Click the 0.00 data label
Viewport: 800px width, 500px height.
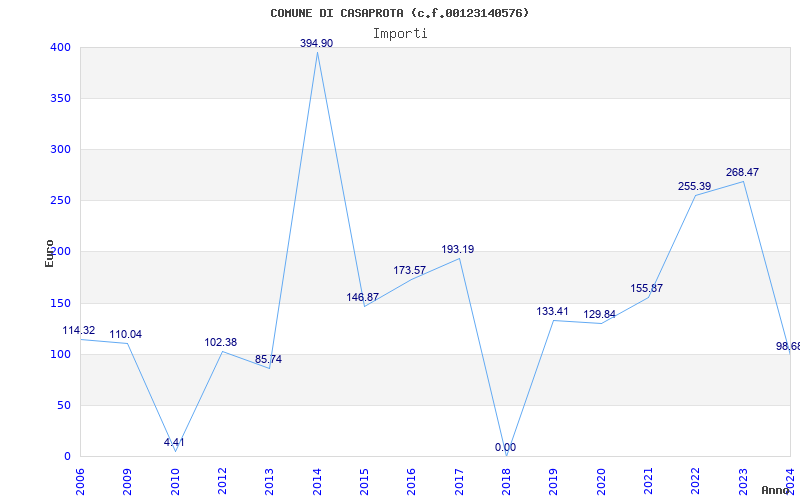(x=505, y=448)
